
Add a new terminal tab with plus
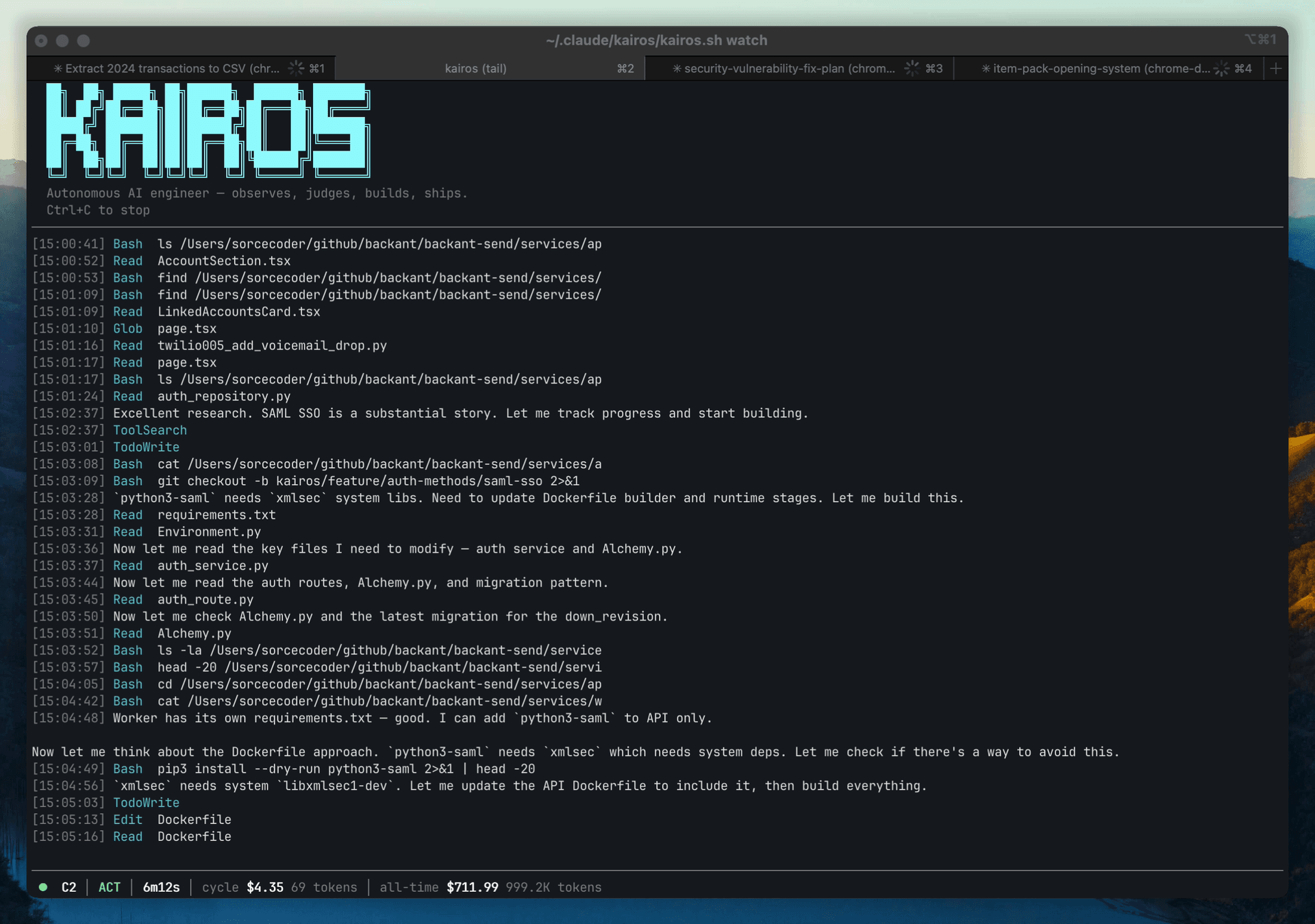[1275, 68]
